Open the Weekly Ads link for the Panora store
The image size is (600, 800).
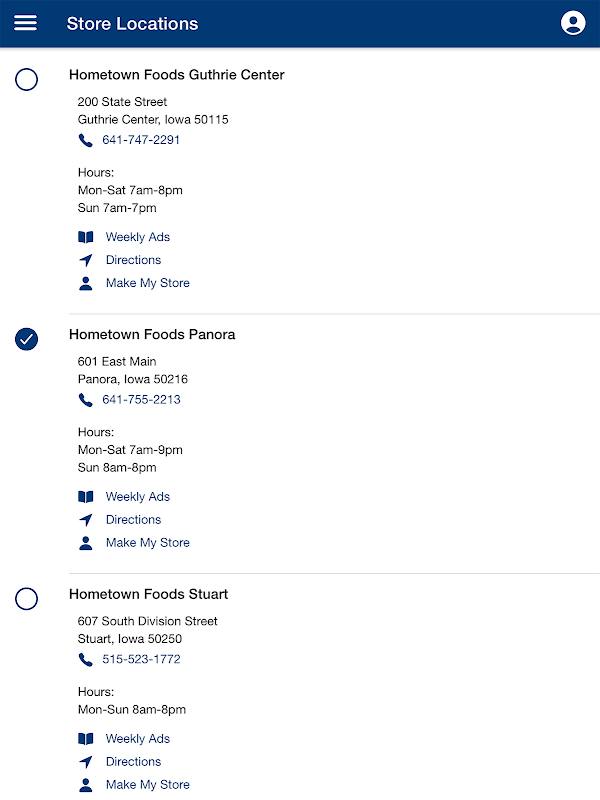point(138,497)
